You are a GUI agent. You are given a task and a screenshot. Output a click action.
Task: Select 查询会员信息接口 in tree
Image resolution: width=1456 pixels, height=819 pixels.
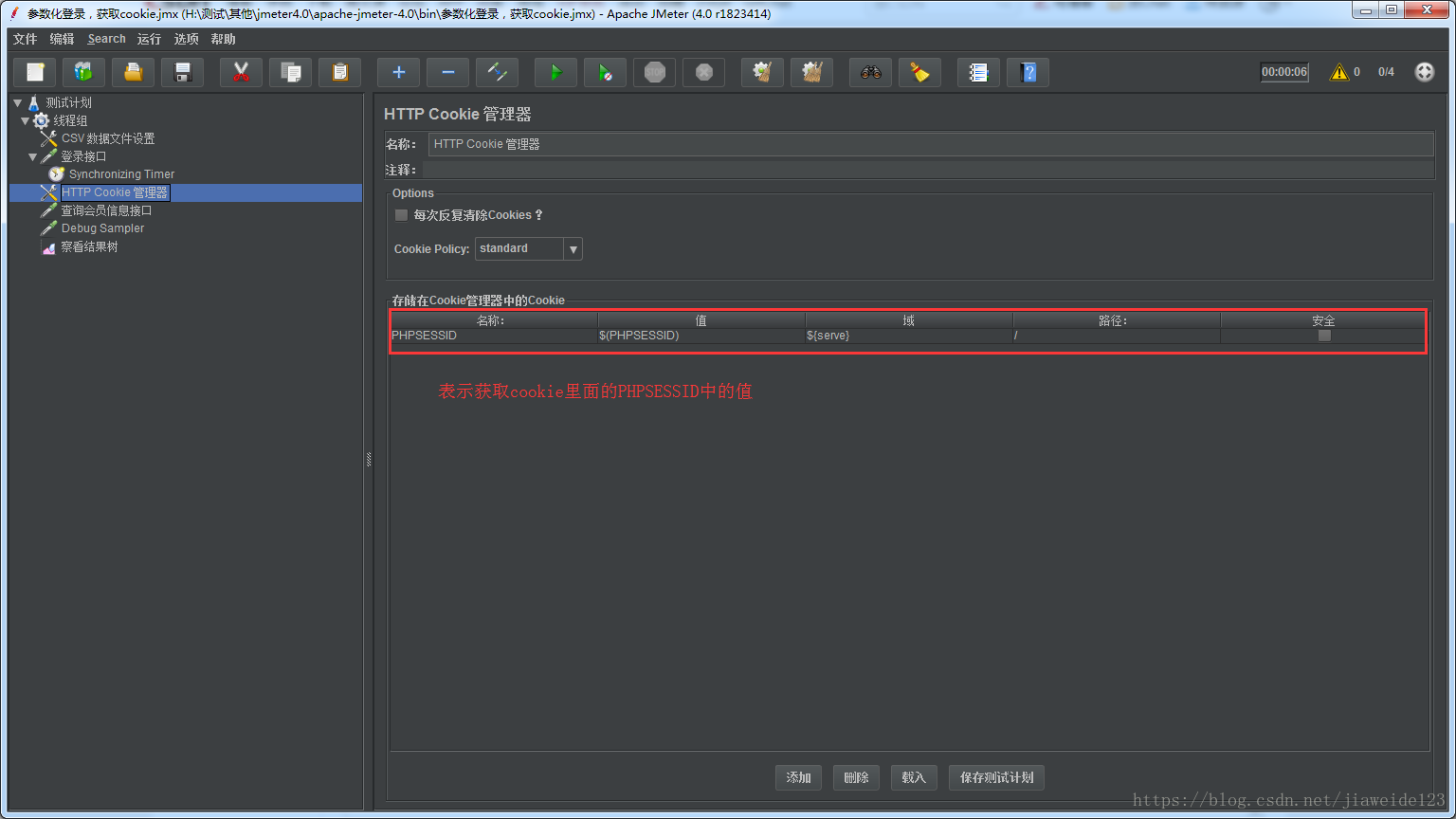[x=106, y=210]
